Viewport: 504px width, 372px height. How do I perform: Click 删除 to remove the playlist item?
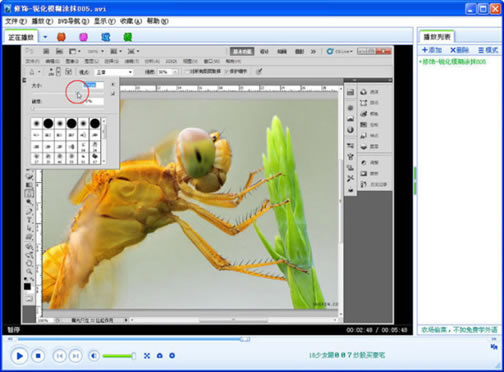[x=460, y=50]
